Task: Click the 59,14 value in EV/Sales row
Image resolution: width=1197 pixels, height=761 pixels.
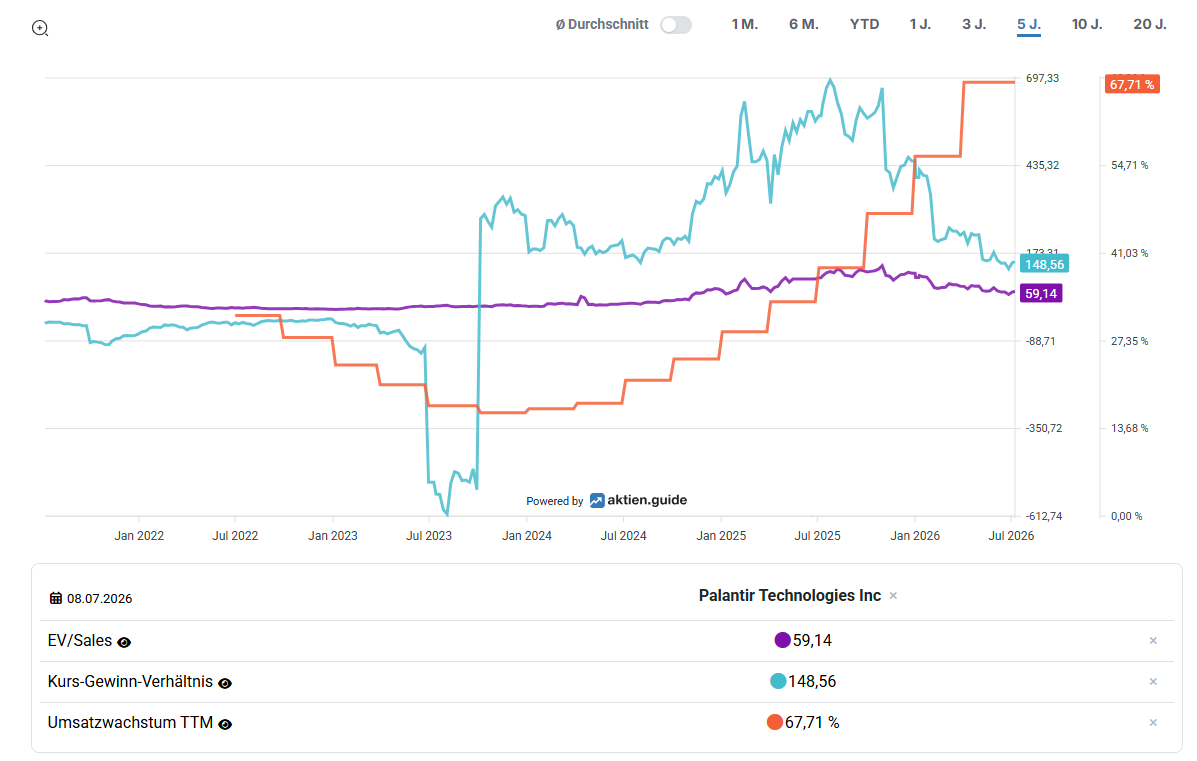Action: [x=812, y=640]
